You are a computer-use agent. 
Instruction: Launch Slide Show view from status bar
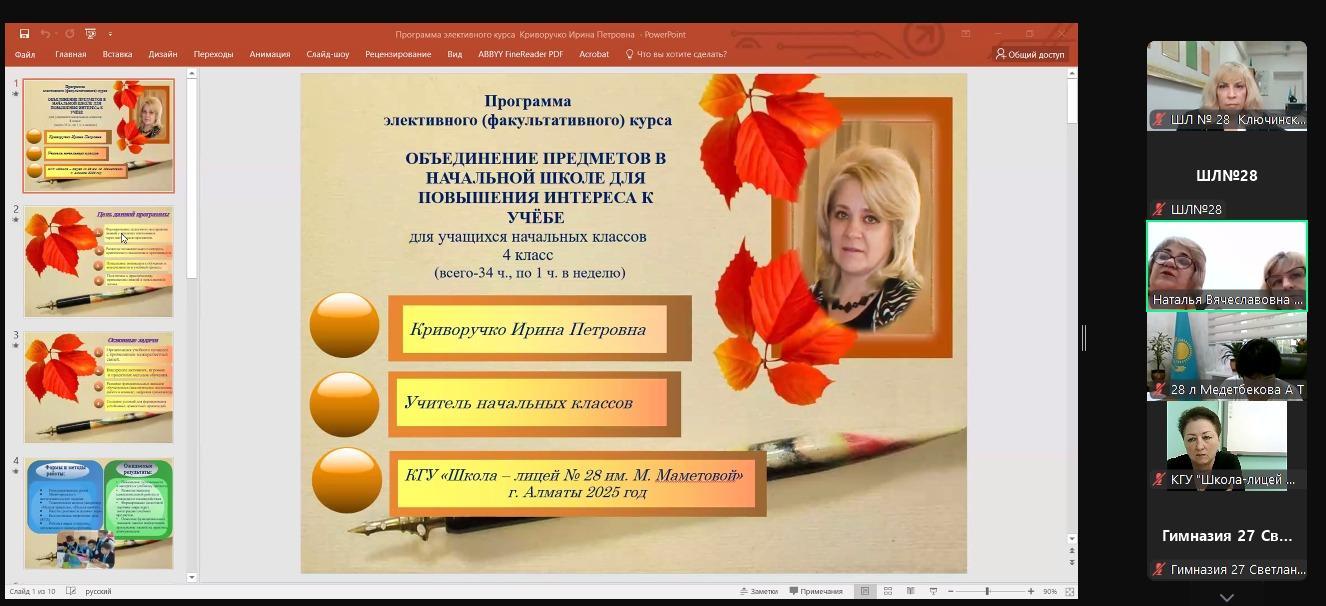coord(931,591)
